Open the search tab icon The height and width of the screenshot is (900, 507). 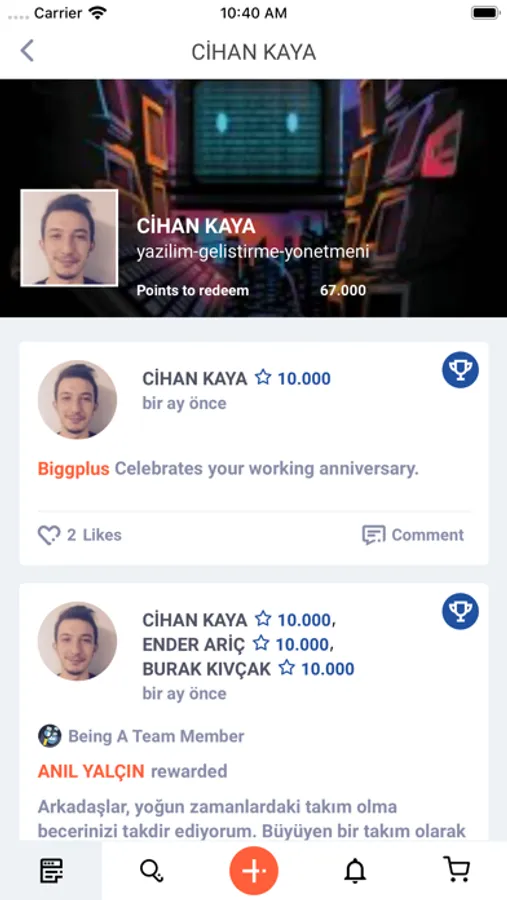click(152, 871)
